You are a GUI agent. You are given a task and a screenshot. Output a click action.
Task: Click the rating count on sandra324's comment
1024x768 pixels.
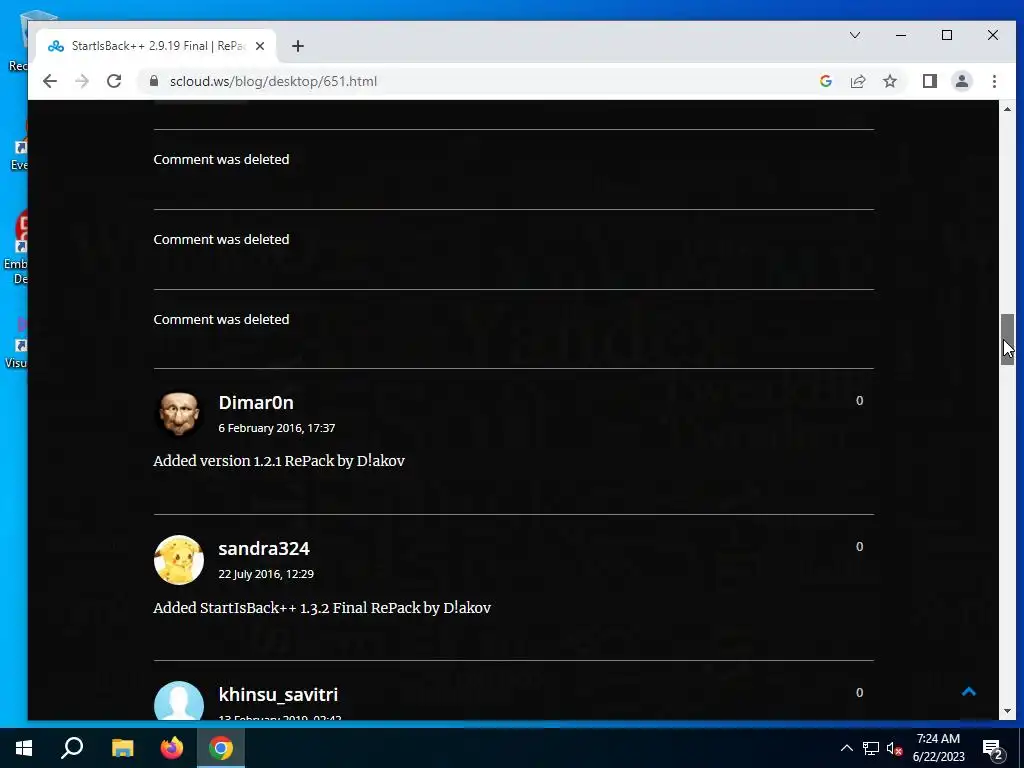[859, 547]
